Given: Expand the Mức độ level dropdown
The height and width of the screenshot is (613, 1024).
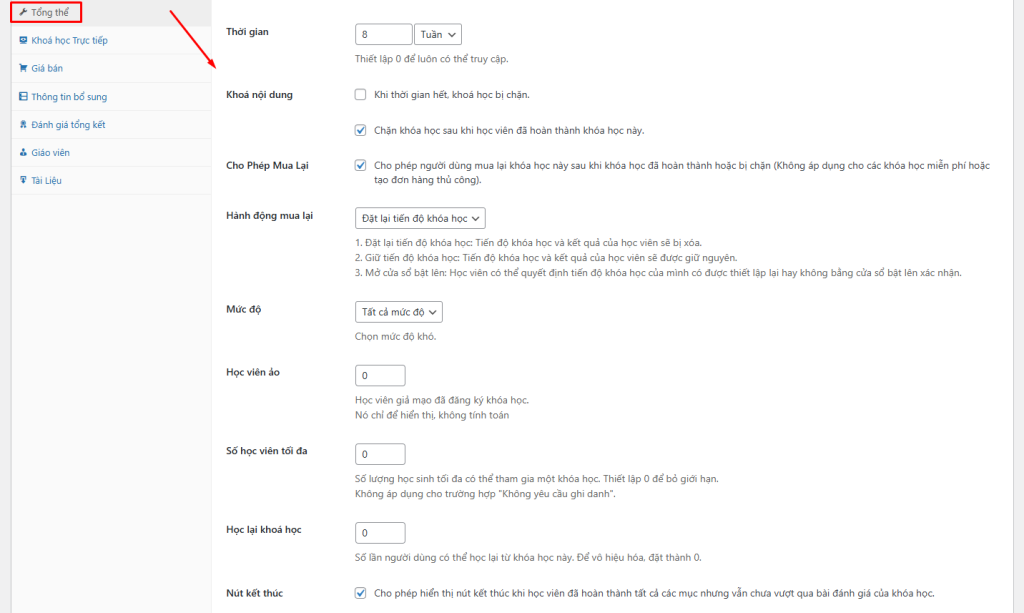Looking at the screenshot, I should tap(399, 312).
